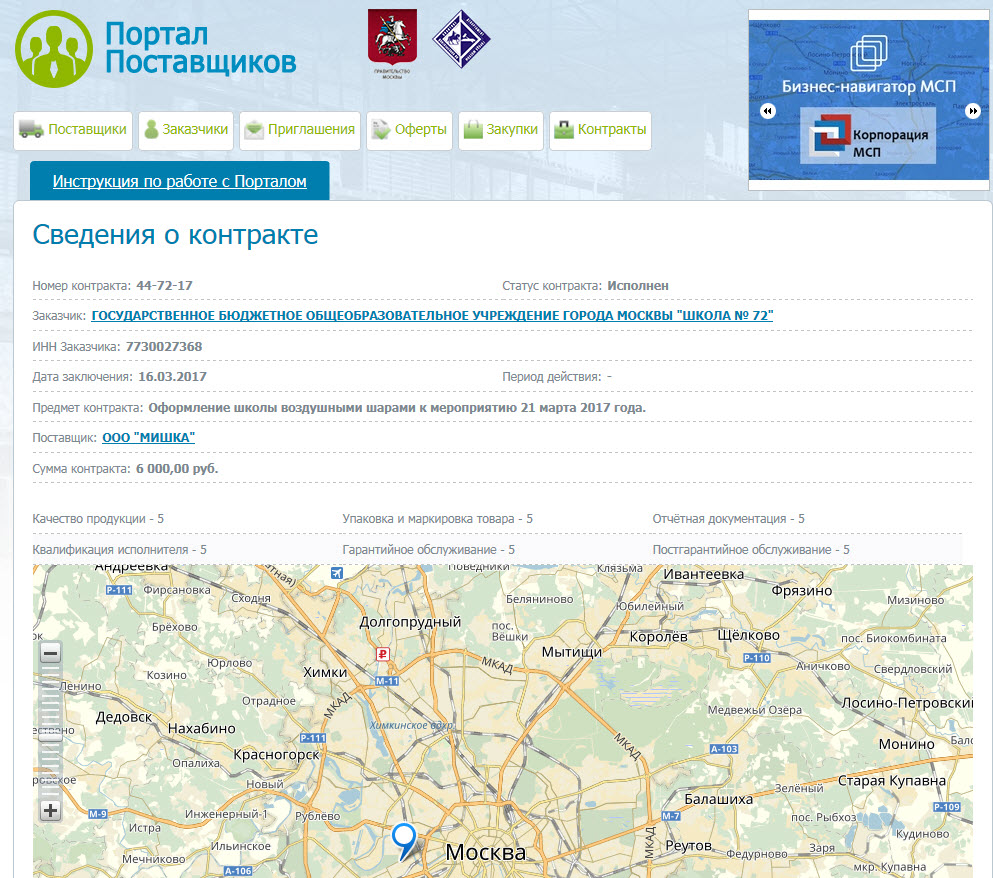Go to the Приглашения section
Viewport: 993px width, 878px height.
coord(299,130)
